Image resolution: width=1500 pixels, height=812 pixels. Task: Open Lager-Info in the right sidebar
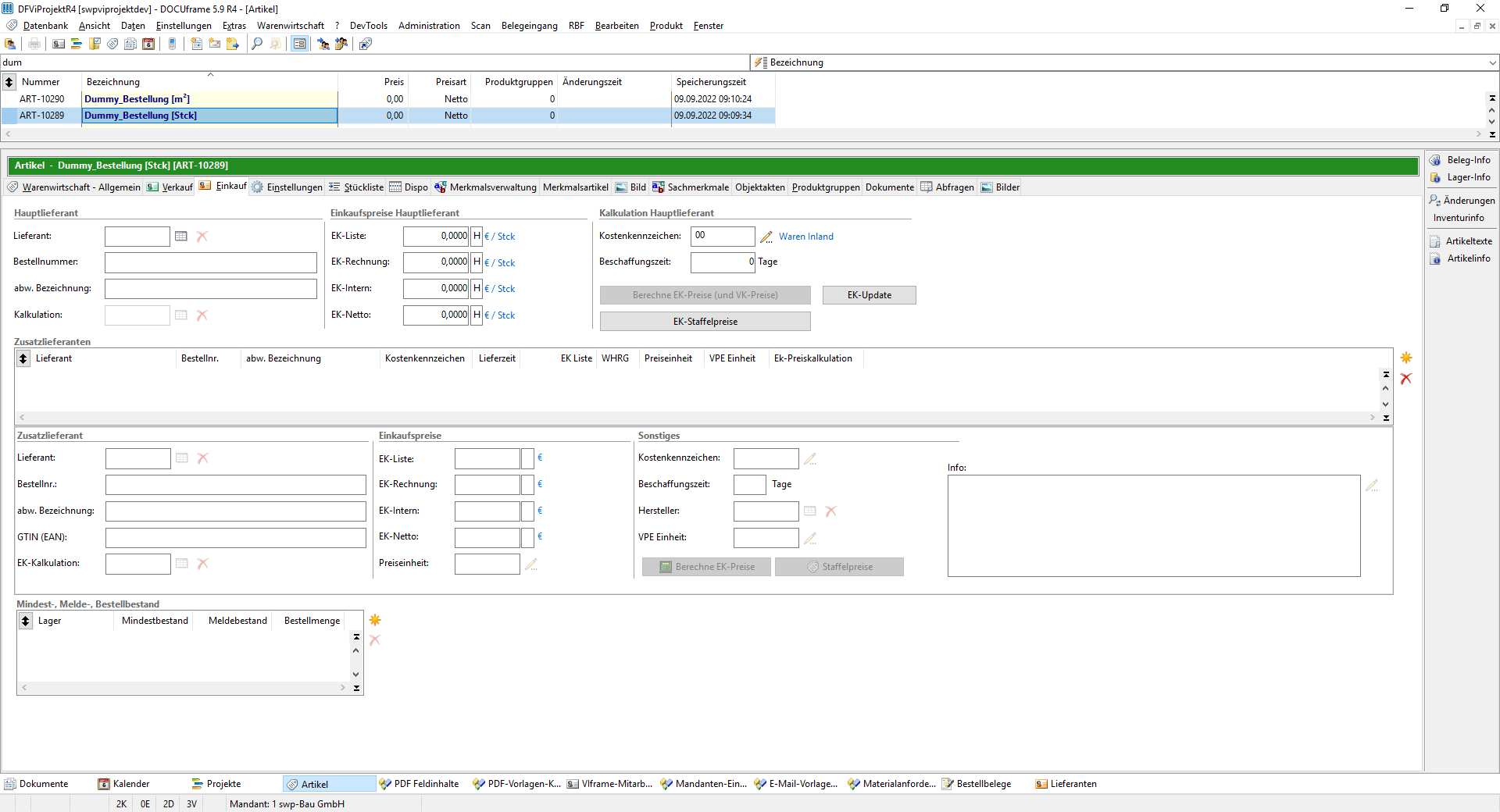pos(1461,177)
